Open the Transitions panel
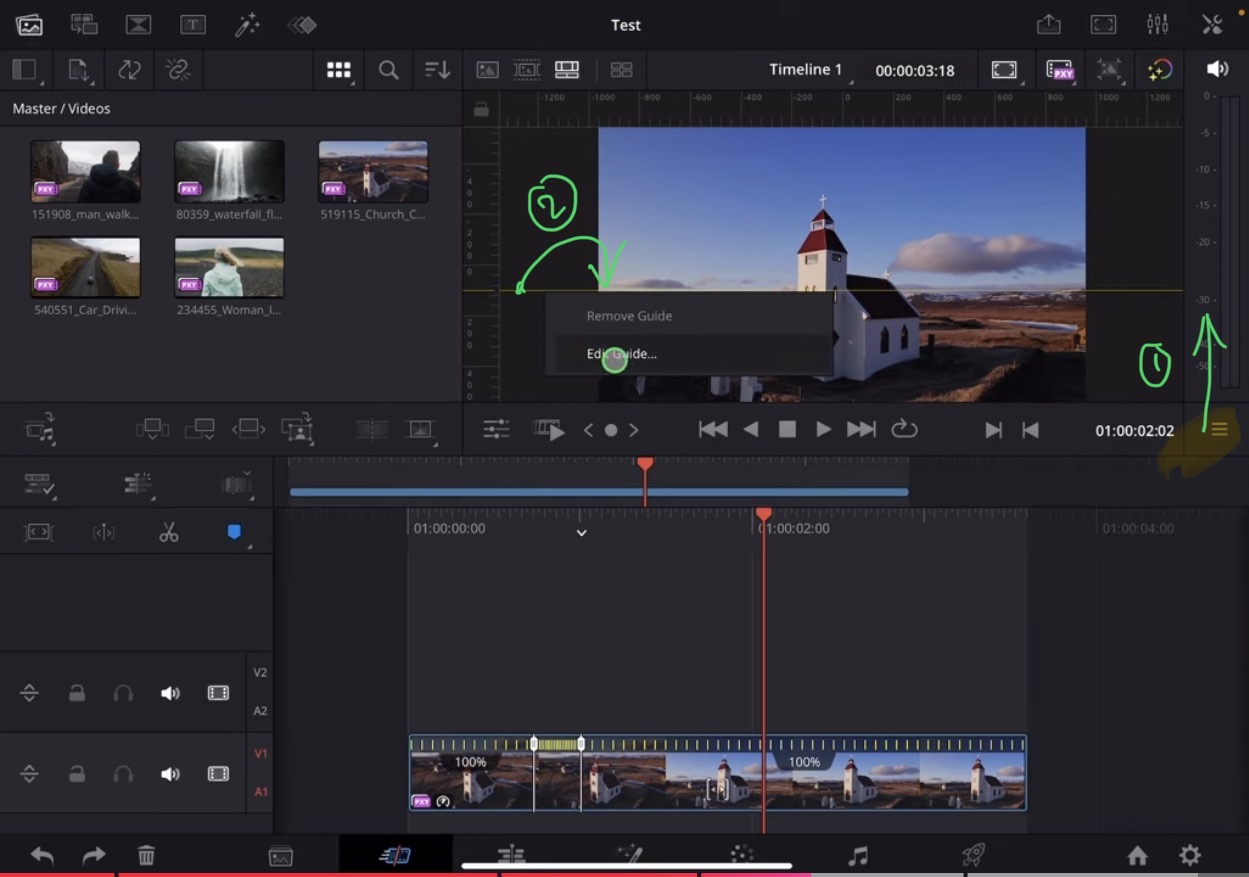The height and width of the screenshot is (877, 1249). pos(138,25)
